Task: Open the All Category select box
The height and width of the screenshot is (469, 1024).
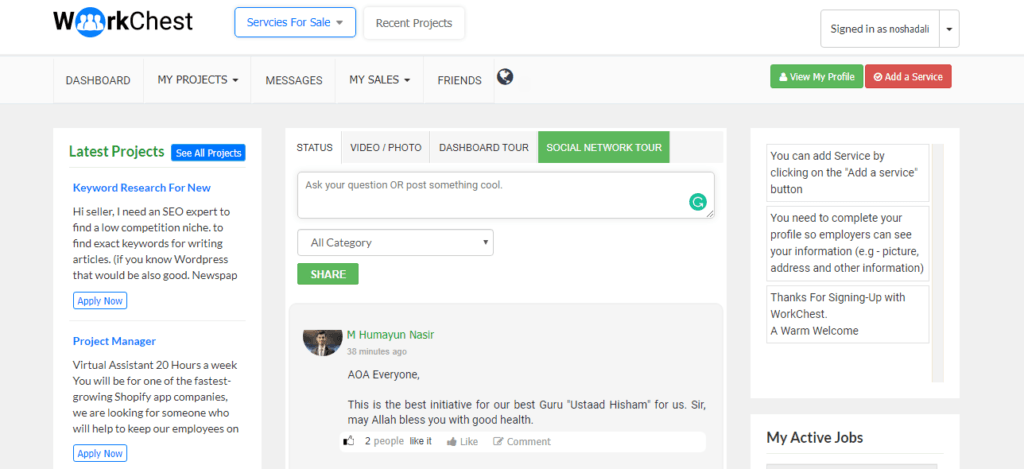Action: pyautogui.click(x=395, y=242)
